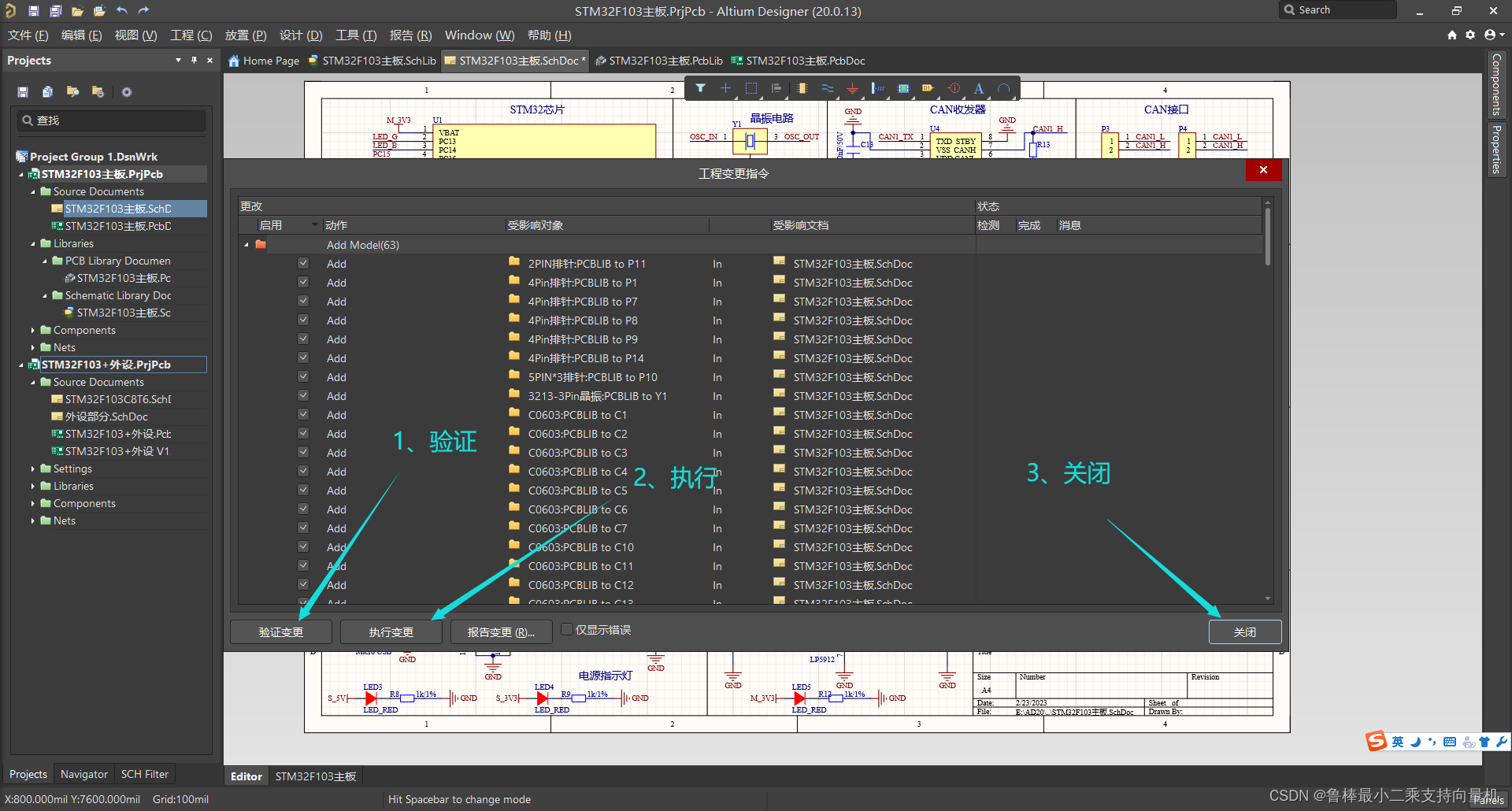Open the 设计 (D) menu
1512x811 pixels.
[x=301, y=35]
